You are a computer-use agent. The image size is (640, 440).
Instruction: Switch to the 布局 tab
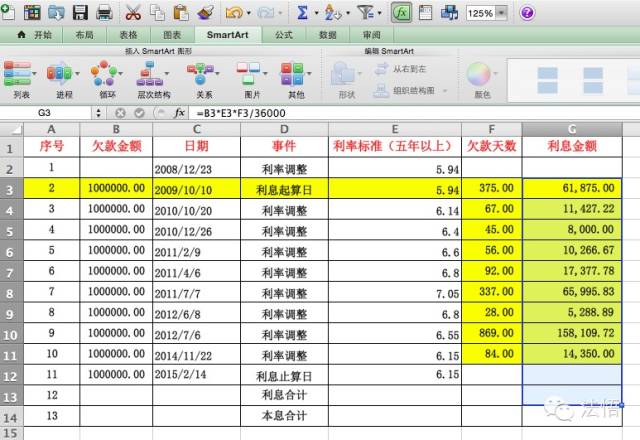[84, 35]
